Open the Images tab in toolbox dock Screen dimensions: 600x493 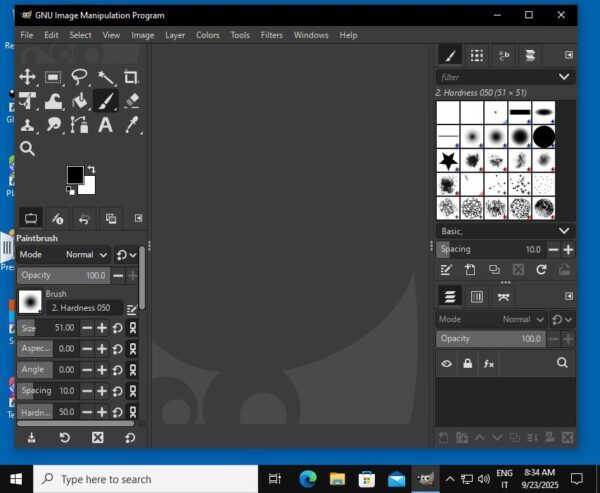tap(111, 219)
